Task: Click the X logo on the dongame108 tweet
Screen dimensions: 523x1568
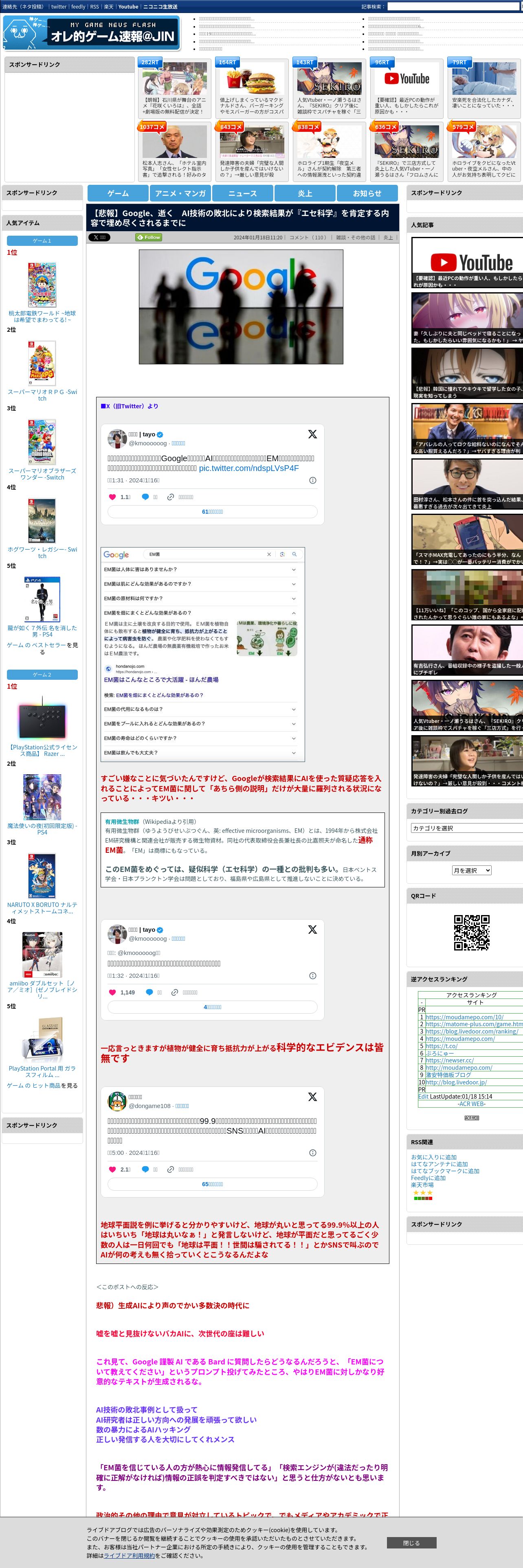Action: (312, 1096)
